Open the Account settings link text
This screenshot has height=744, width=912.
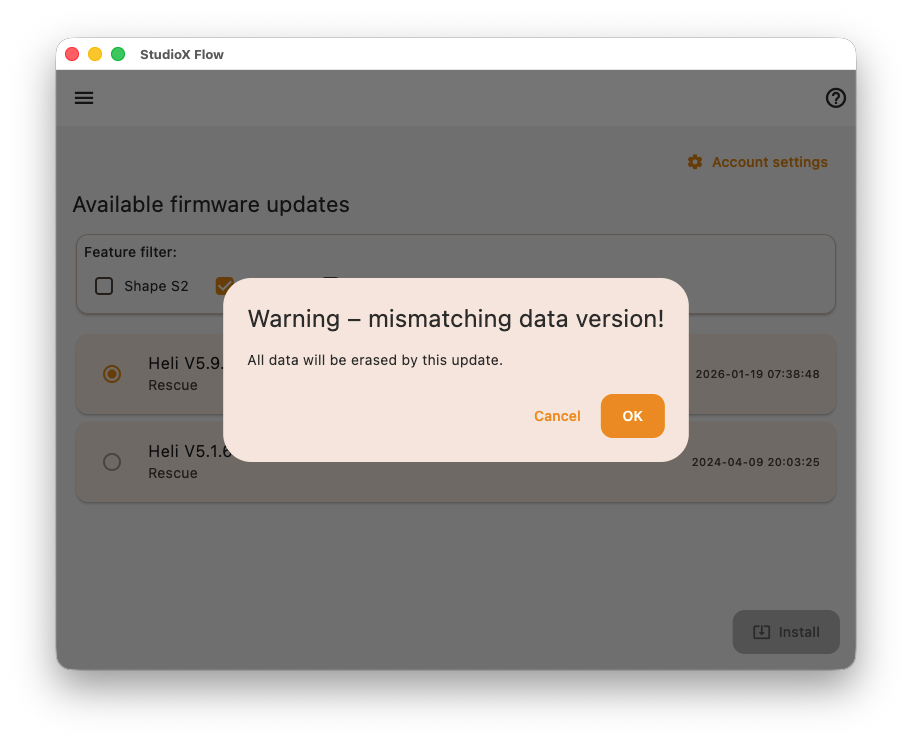[769, 162]
